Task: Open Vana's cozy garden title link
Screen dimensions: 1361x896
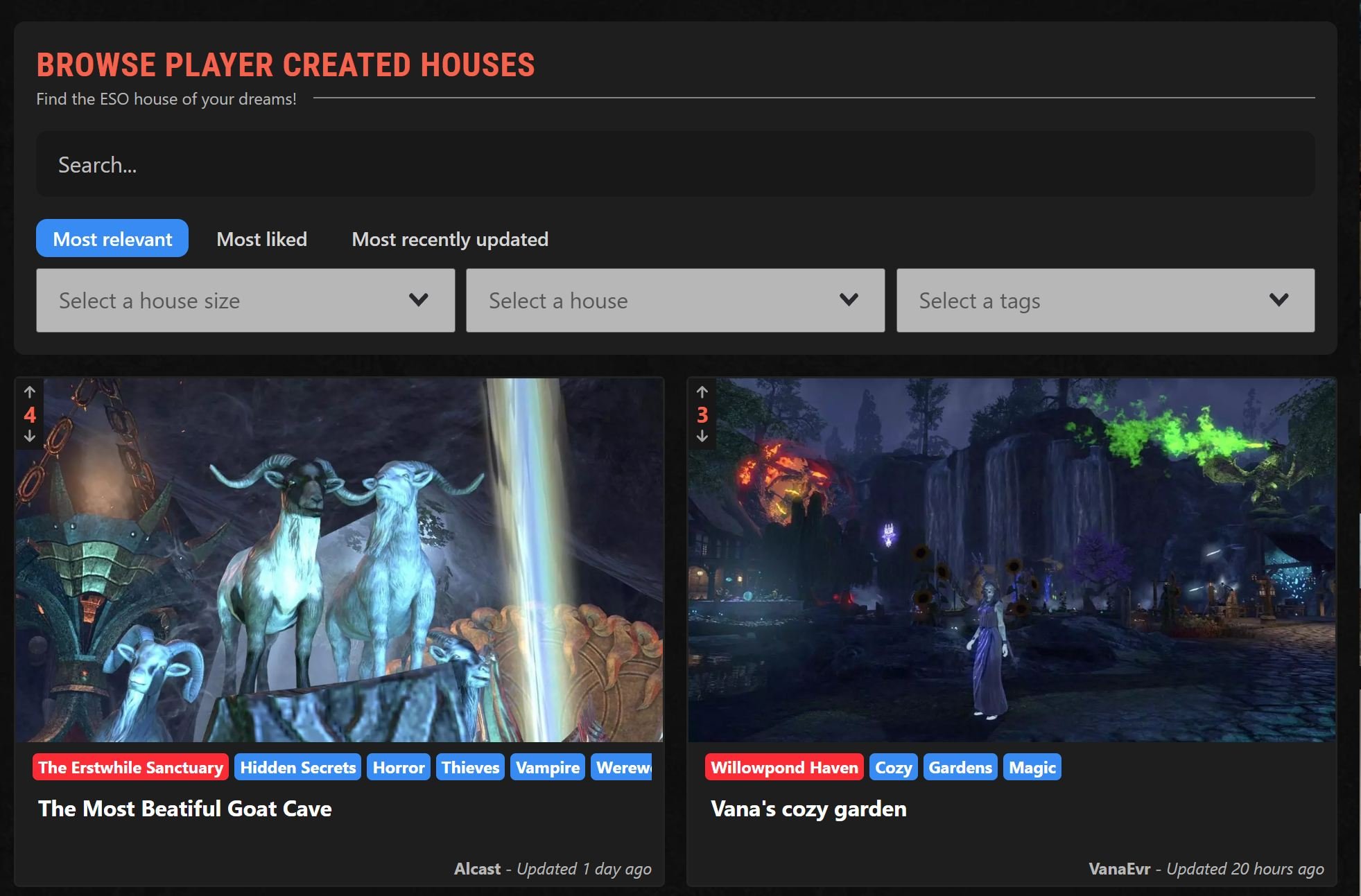Action: [x=808, y=809]
